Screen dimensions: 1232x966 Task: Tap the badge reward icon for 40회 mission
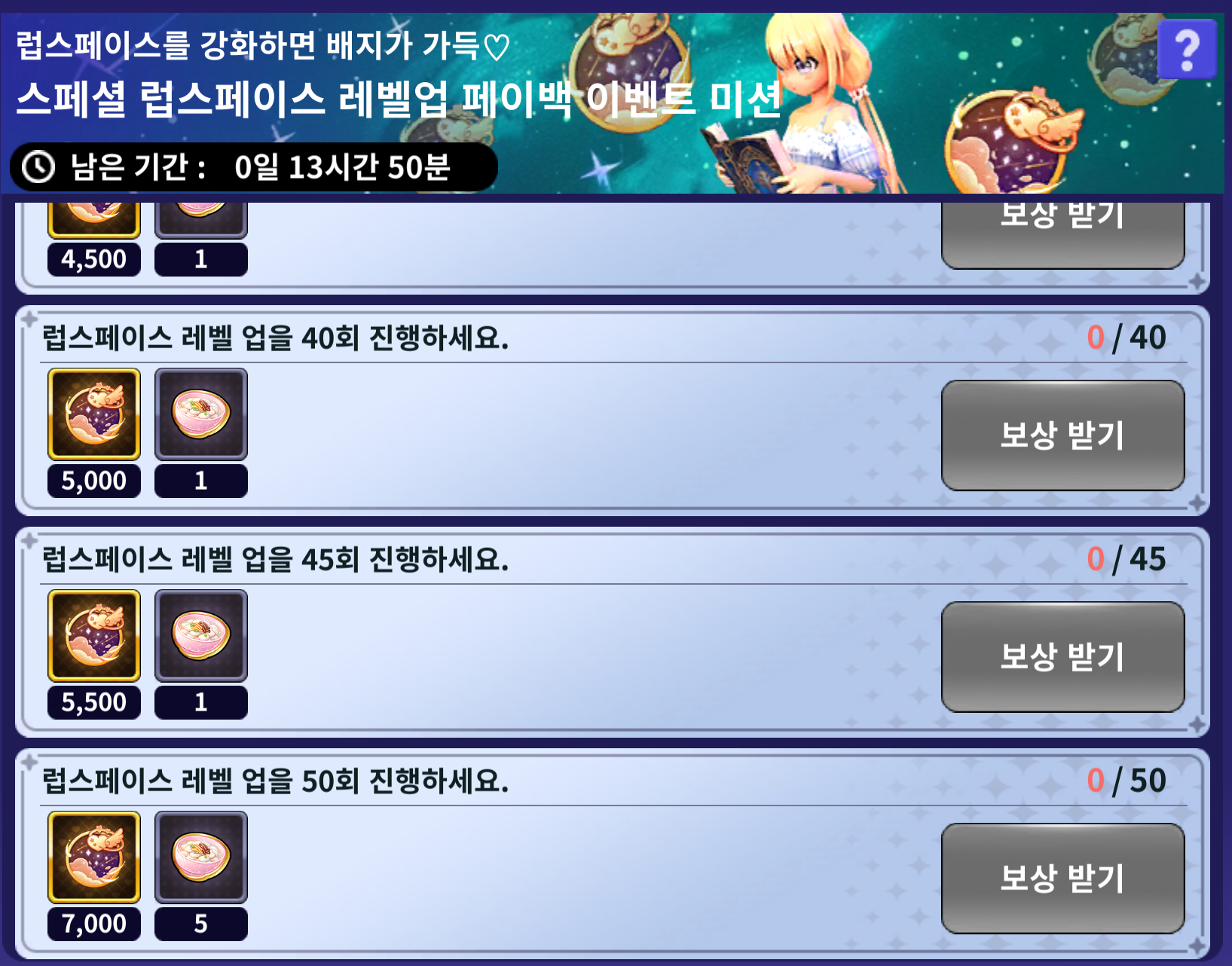click(x=94, y=414)
